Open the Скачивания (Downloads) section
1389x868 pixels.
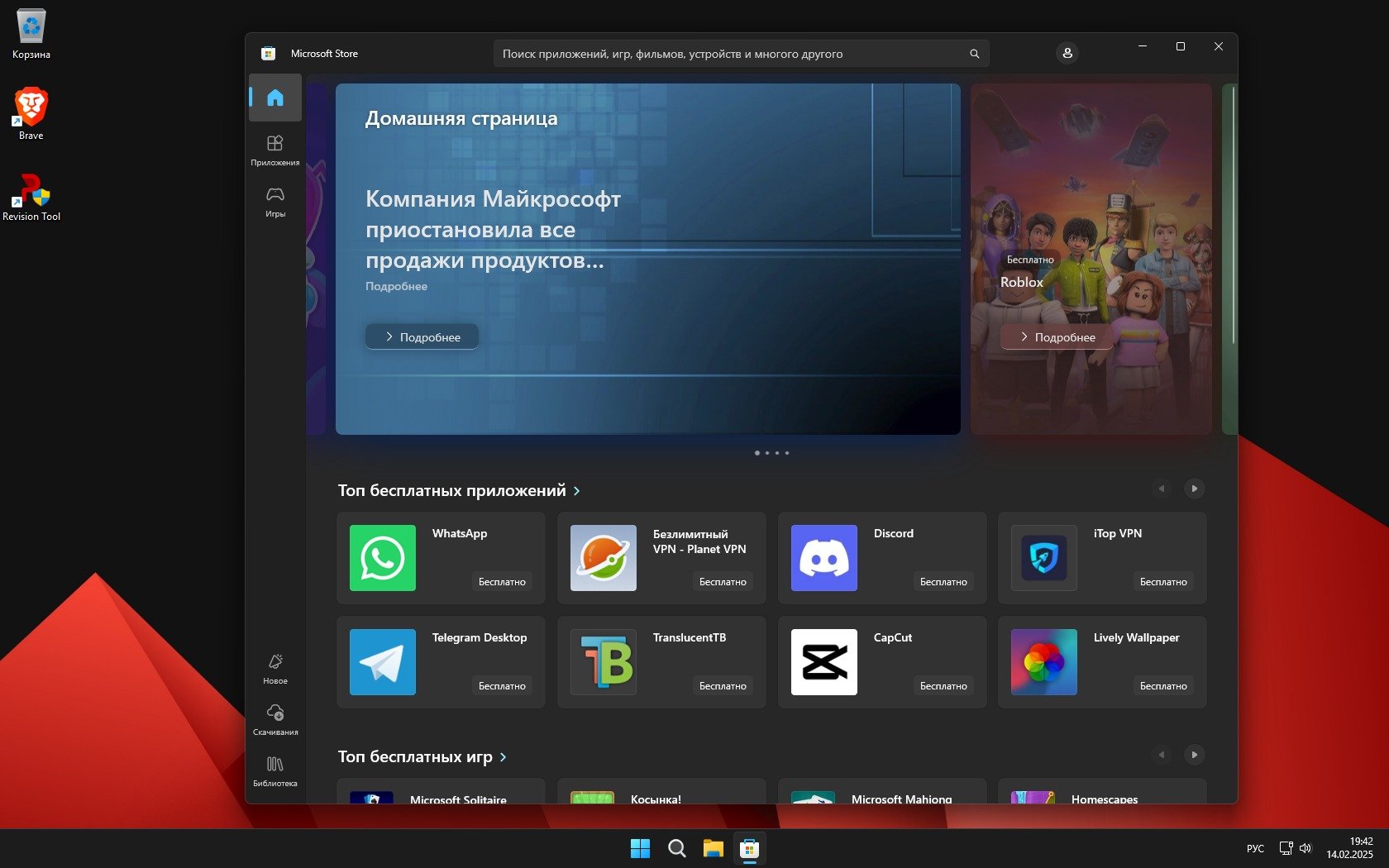[x=275, y=719]
